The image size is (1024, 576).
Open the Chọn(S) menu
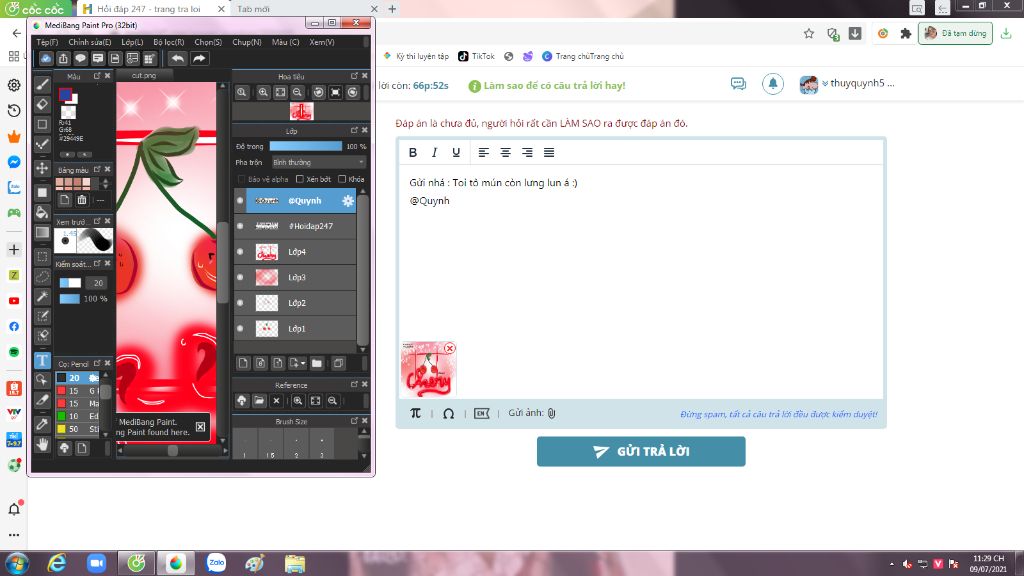pos(208,42)
